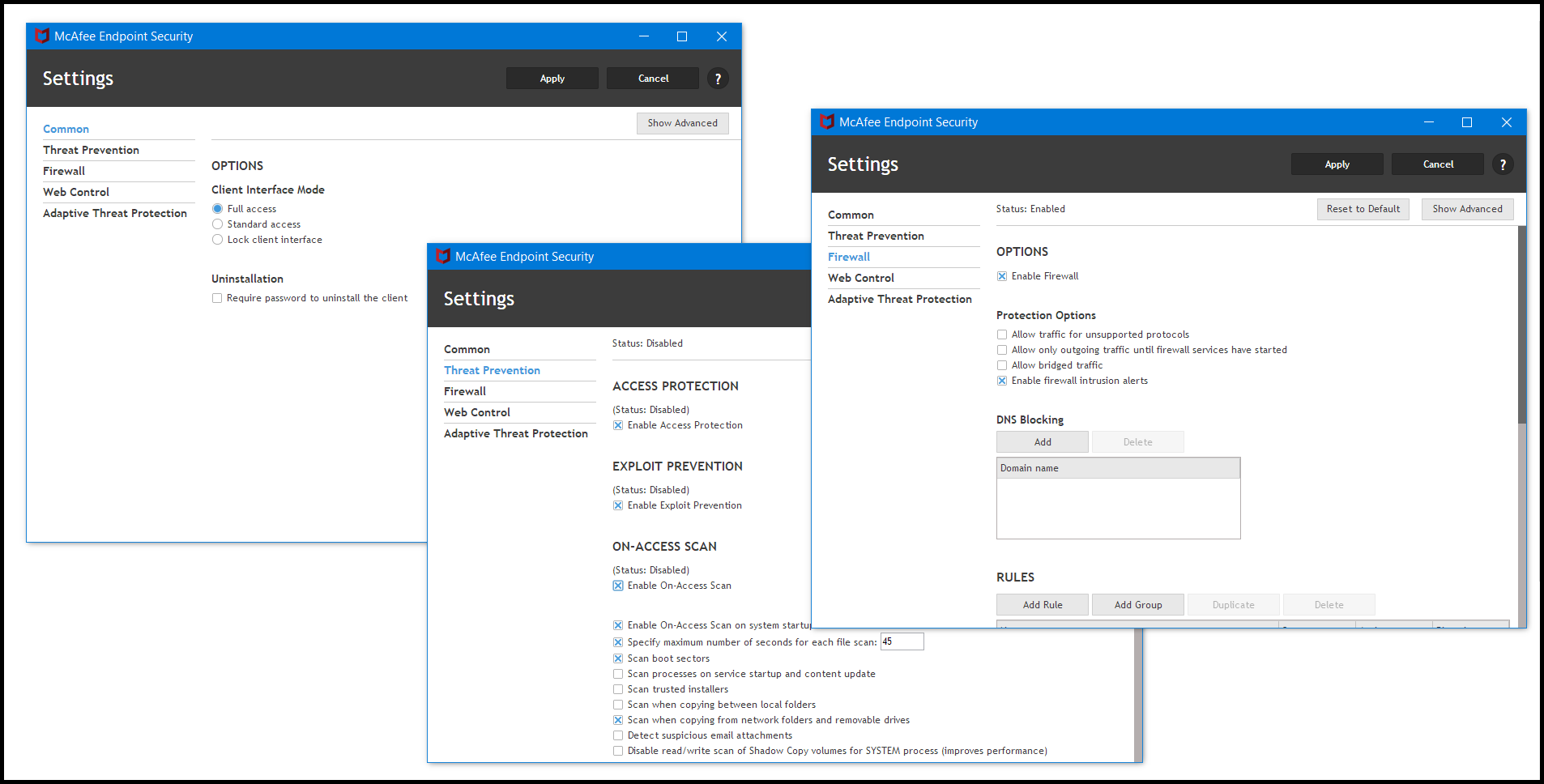This screenshot has width=1544, height=784.
Task: Select Adaptive Threat Protection in the middle window
Action: coord(516,433)
